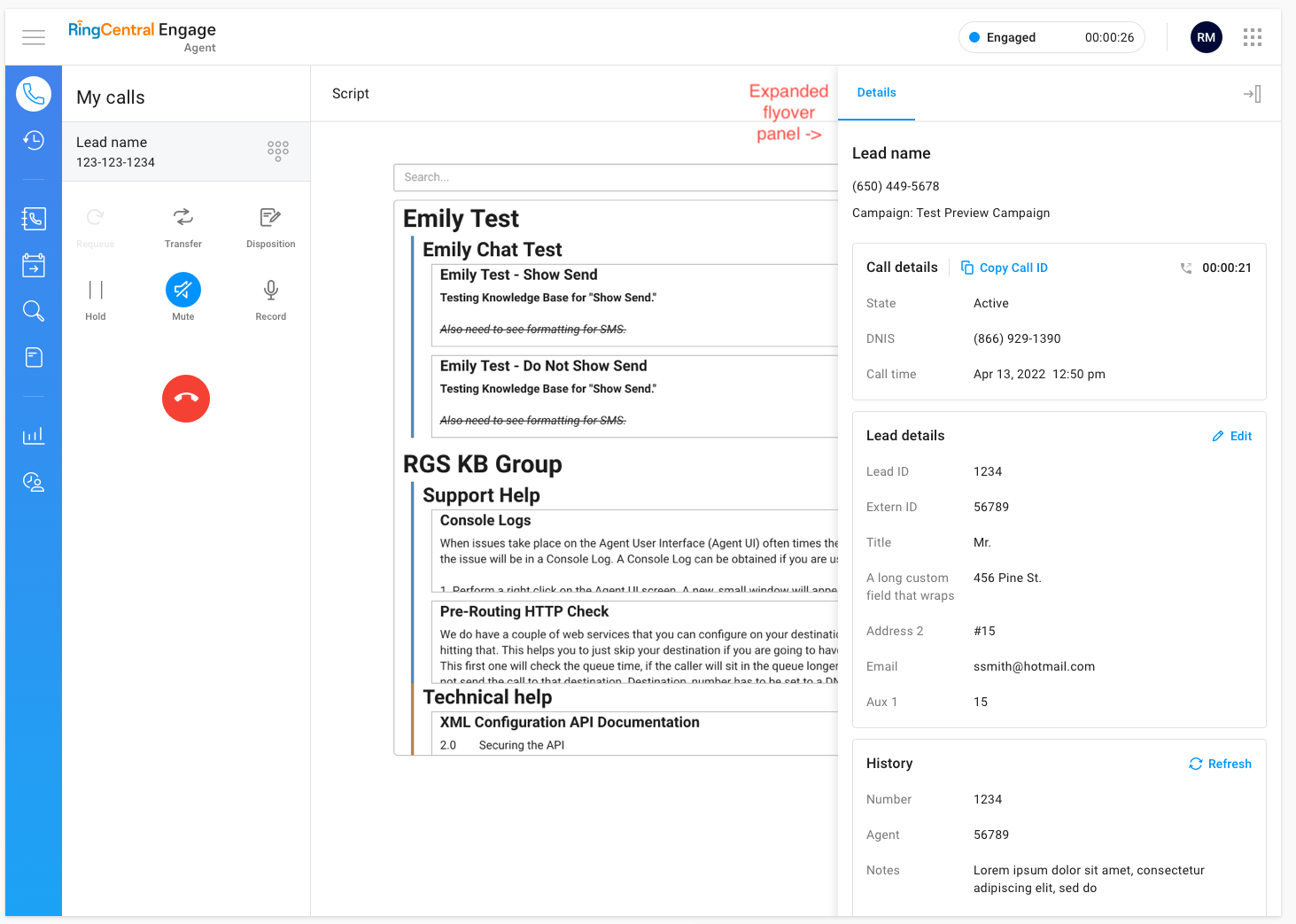This screenshot has height=924, width=1296.
Task: Open the reports bar chart icon
Action: coord(33,435)
